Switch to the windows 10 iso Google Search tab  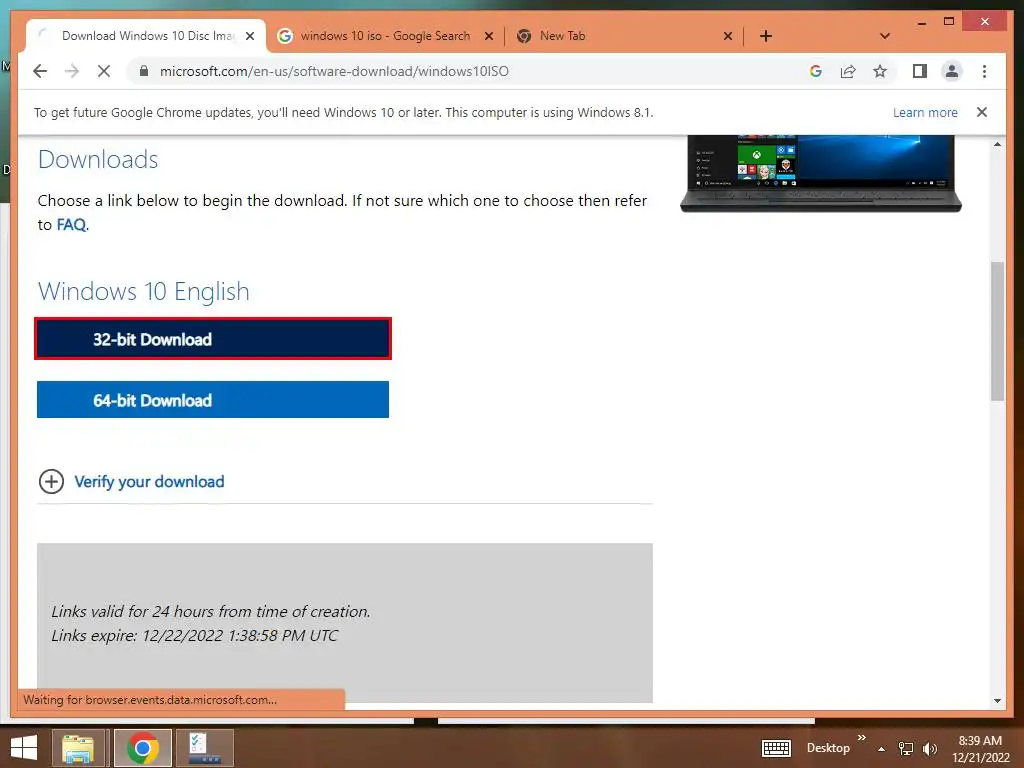pyautogui.click(x=385, y=36)
